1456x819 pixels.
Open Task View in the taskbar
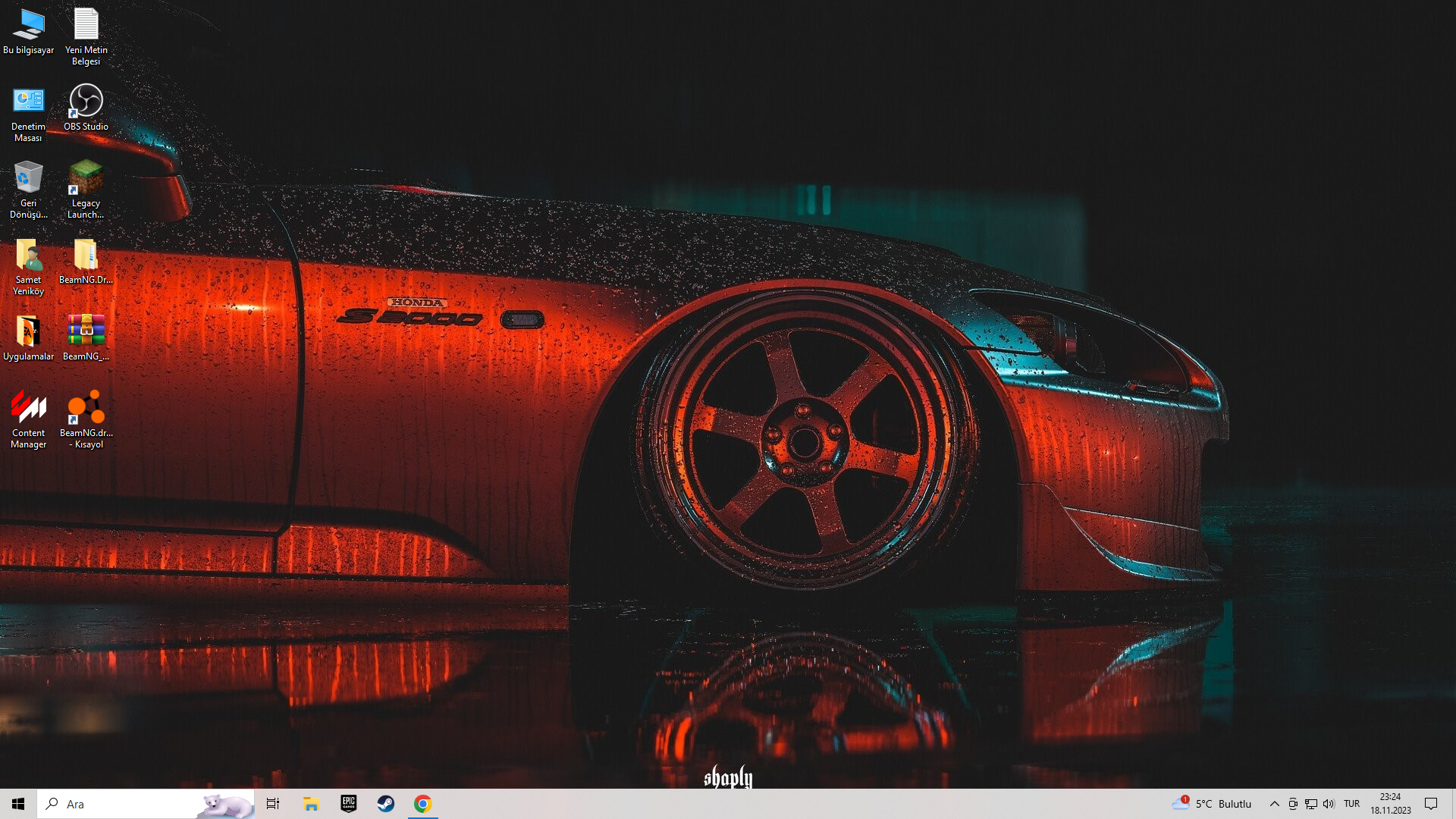tap(273, 804)
